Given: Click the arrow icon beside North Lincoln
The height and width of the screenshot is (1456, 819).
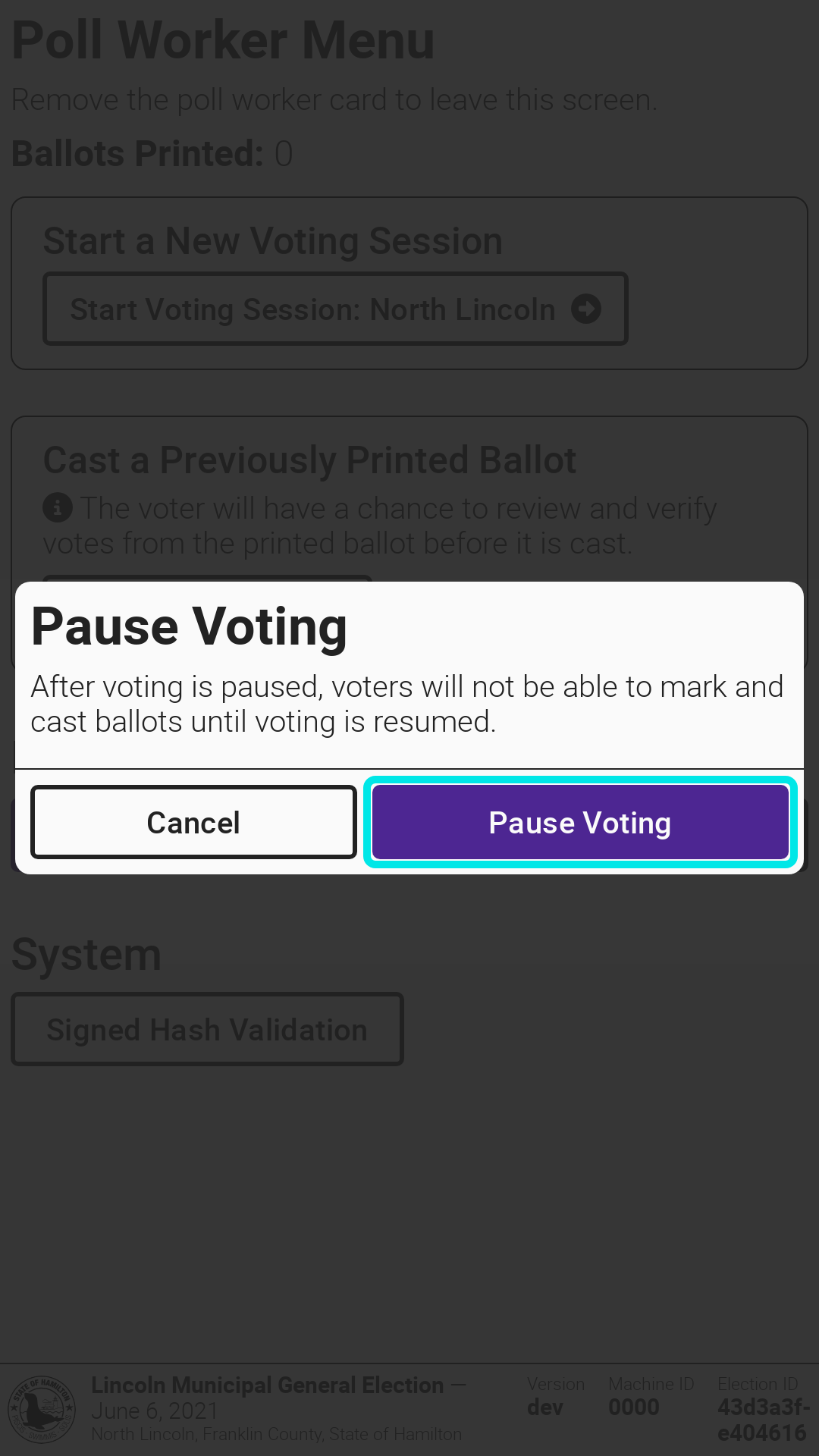Looking at the screenshot, I should 586,309.
